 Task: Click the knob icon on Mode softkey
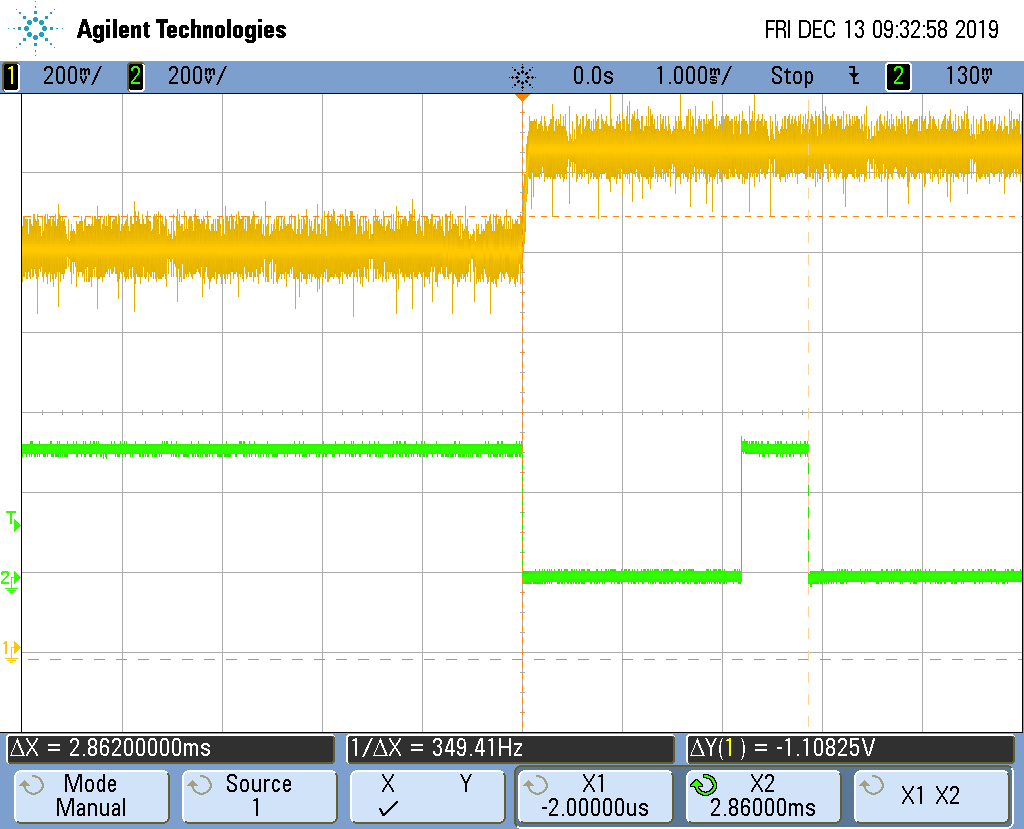click(x=31, y=785)
